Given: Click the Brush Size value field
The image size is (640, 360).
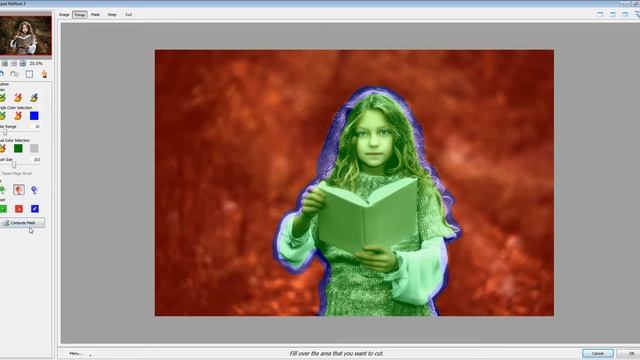Looking at the screenshot, I should [x=36, y=160].
